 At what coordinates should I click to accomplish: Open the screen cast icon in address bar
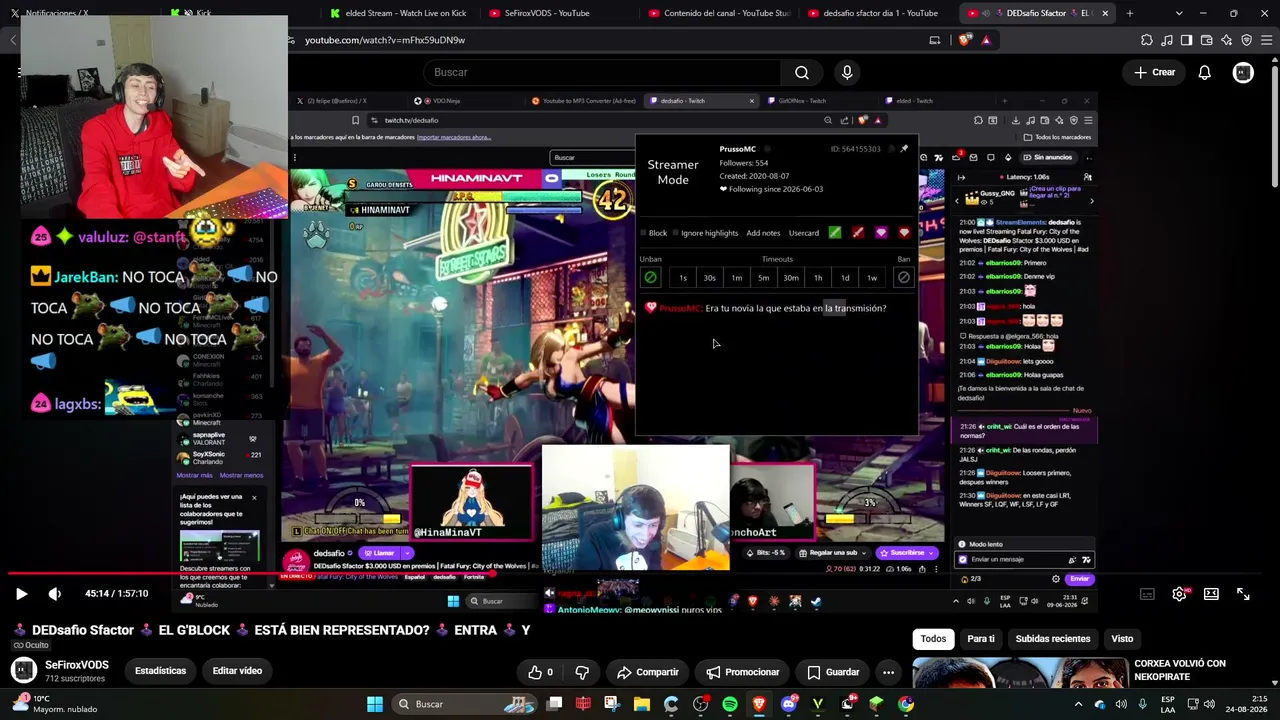[x=935, y=40]
